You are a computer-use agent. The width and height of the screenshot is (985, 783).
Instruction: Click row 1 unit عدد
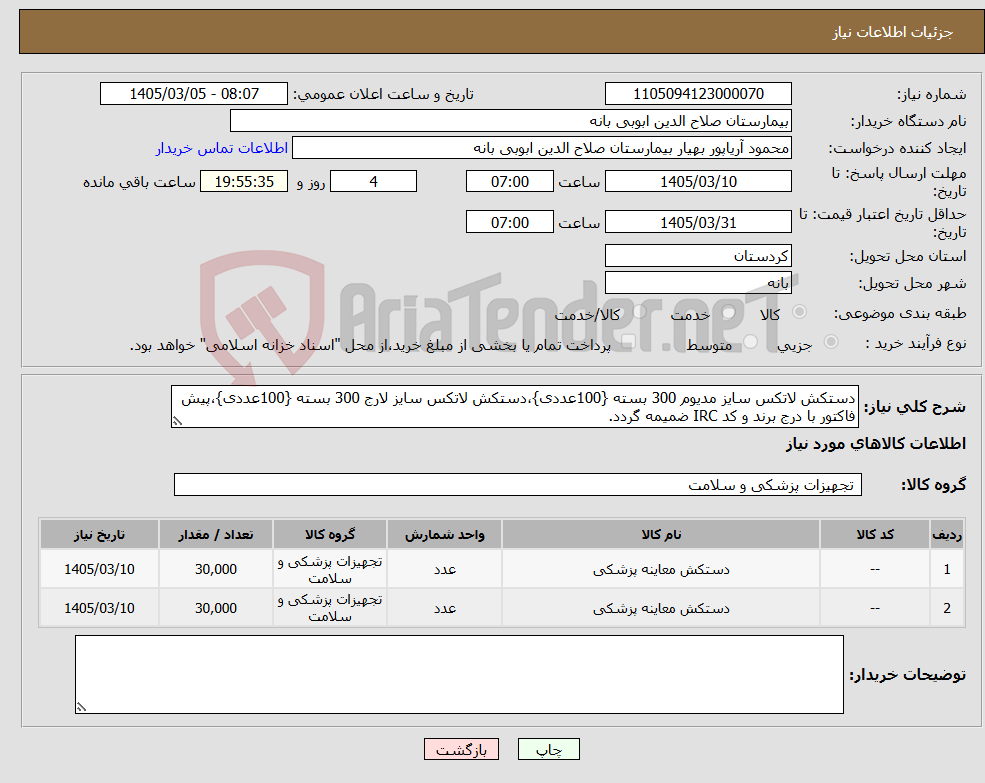click(x=445, y=569)
